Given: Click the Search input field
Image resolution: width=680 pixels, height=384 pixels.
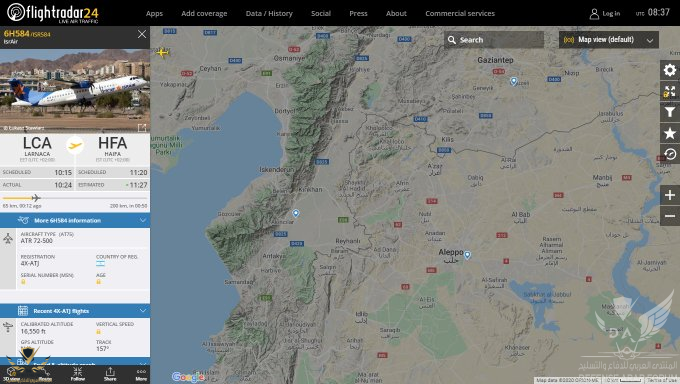Looking at the screenshot, I should [x=494, y=40].
